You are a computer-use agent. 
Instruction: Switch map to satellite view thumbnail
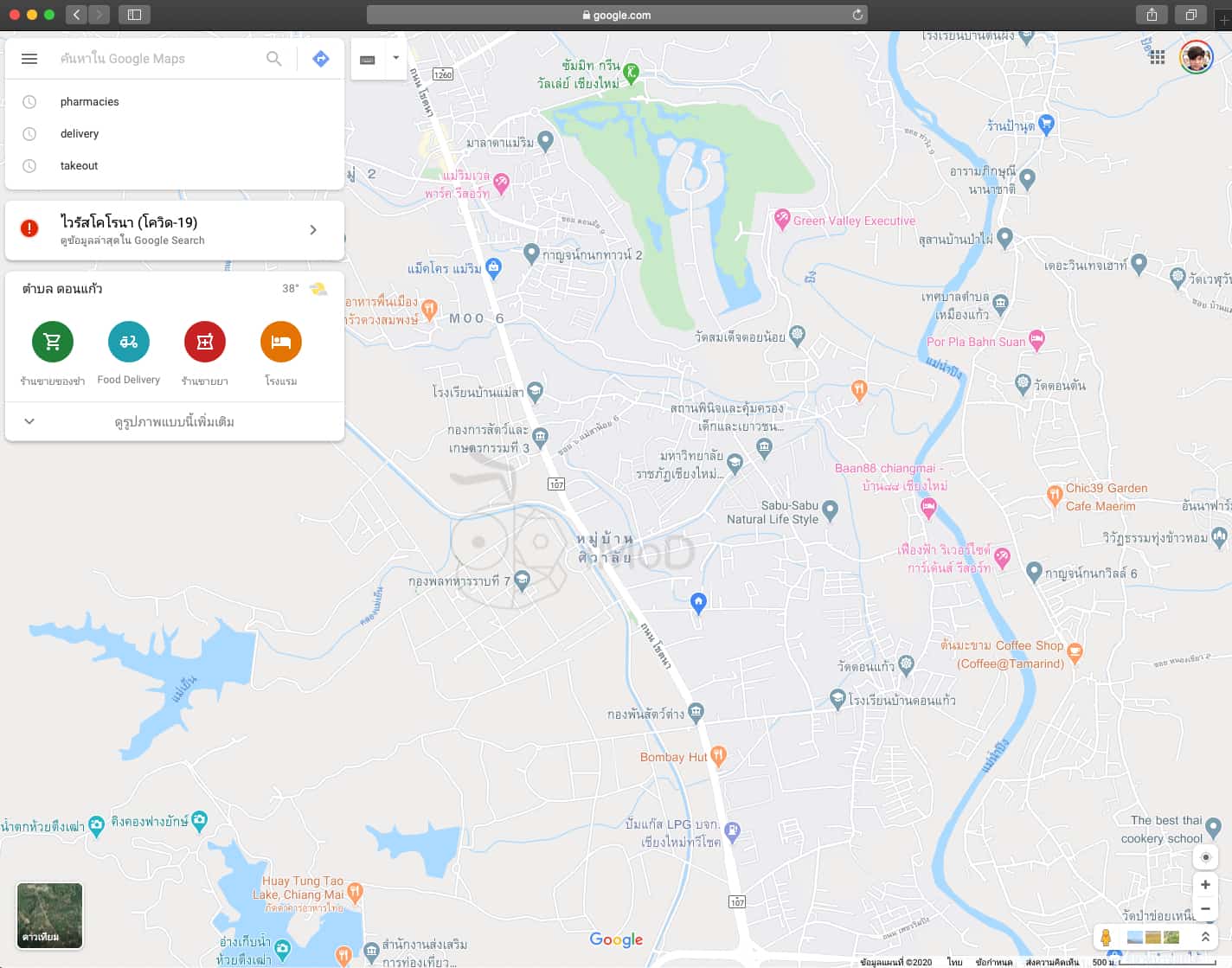pos(48,914)
